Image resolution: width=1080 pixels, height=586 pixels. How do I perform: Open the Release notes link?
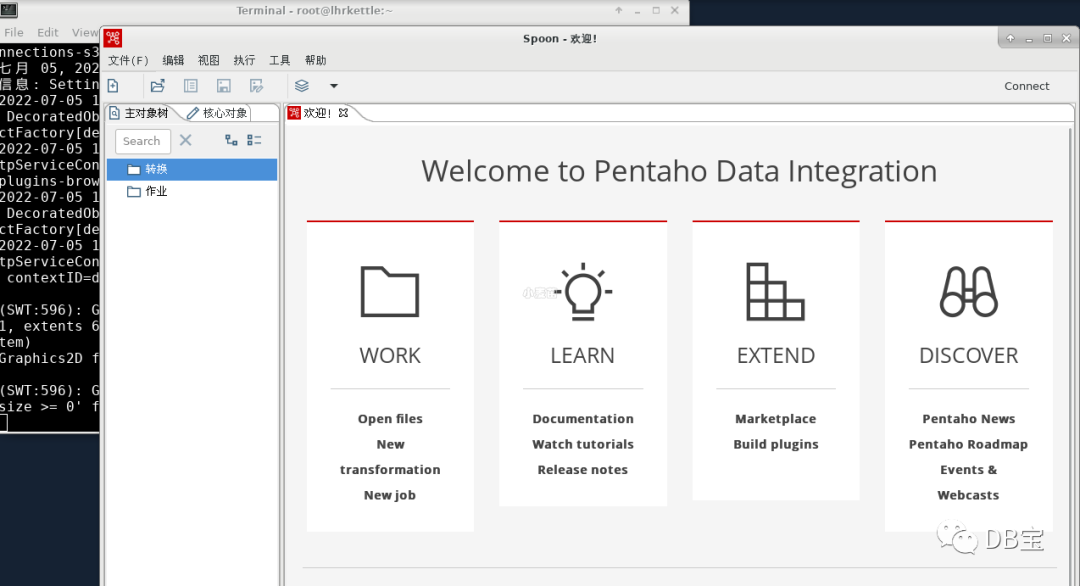[583, 470]
